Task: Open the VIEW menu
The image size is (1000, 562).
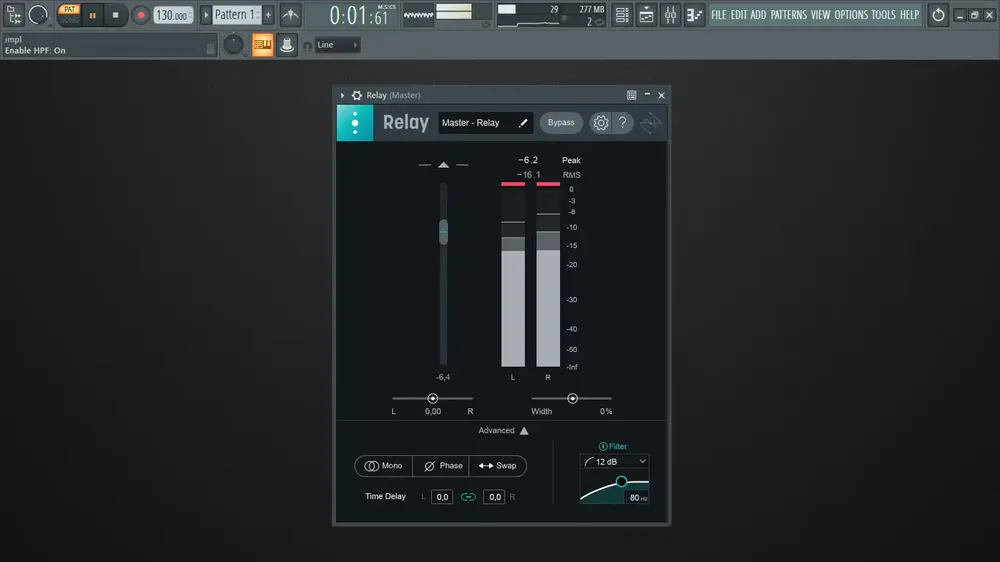Action: (x=820, y=15)
